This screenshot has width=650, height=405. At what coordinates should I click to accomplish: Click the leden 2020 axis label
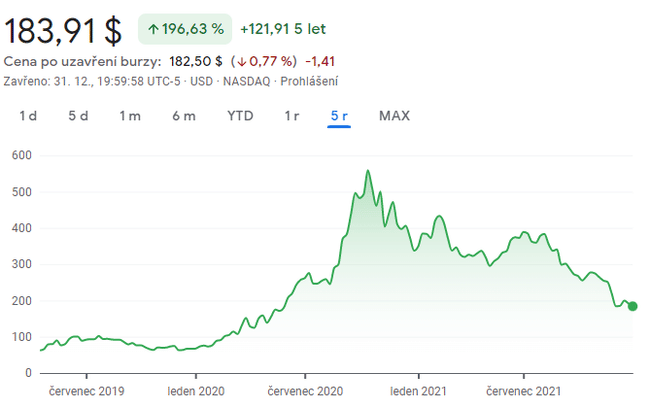(195, 392)
